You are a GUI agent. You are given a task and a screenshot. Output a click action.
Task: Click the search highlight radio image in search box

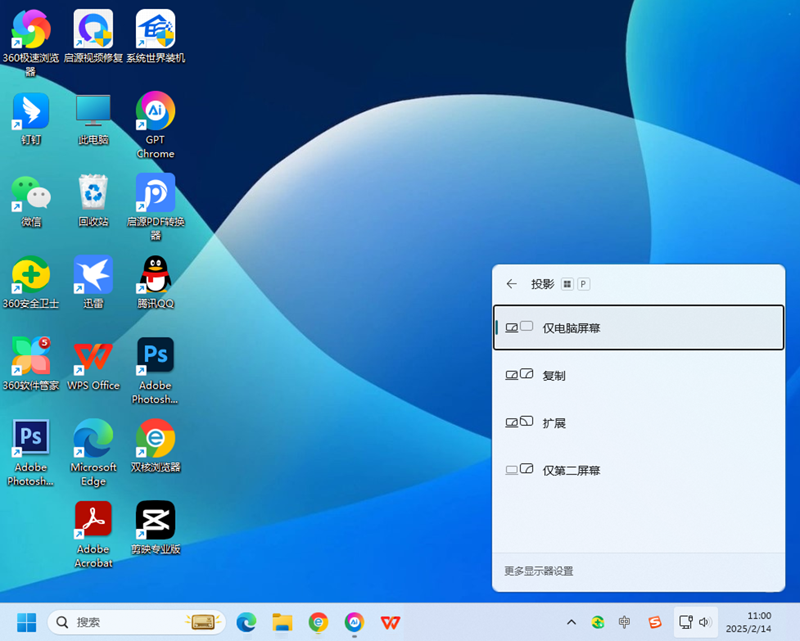[203, 622]
